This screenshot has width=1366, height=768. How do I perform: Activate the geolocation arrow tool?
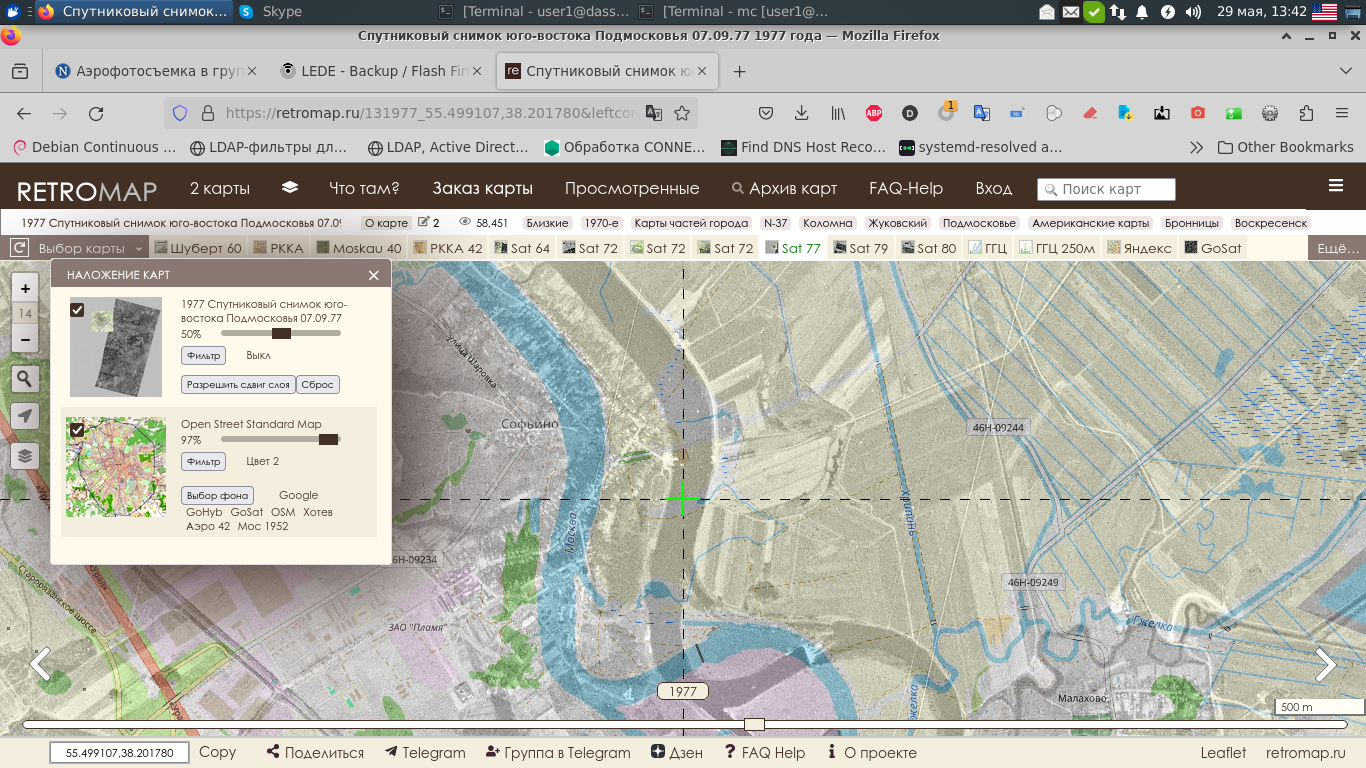pyautogui.click(x=25, y=415)
